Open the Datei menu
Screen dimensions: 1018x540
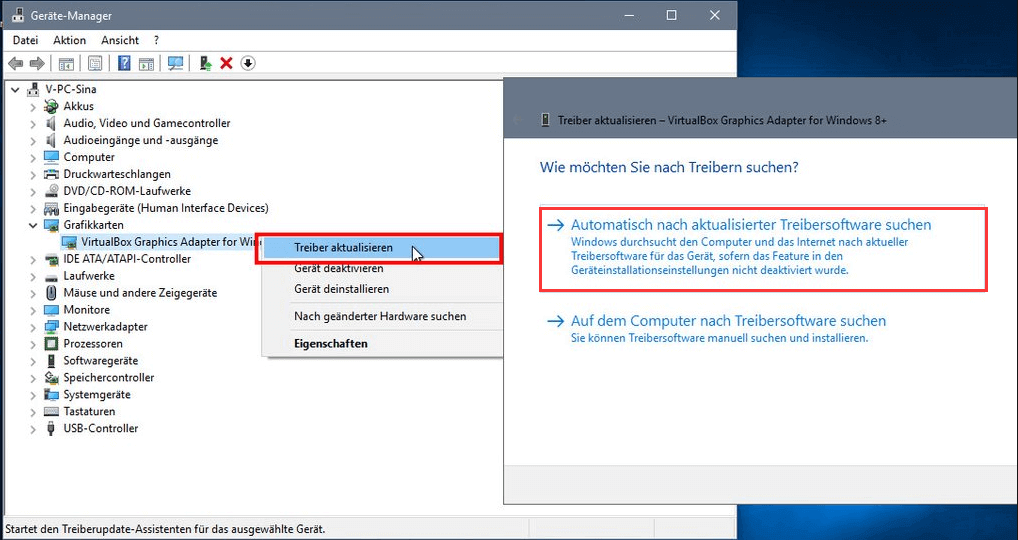click(25, 40)
